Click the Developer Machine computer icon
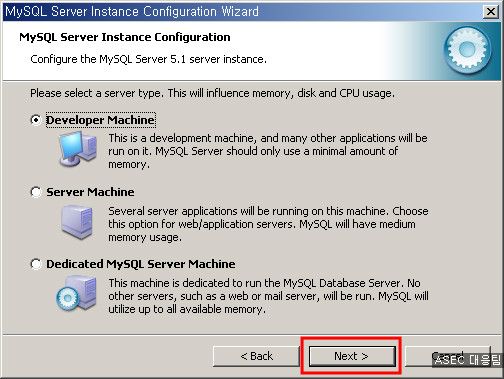 [78, 149]
